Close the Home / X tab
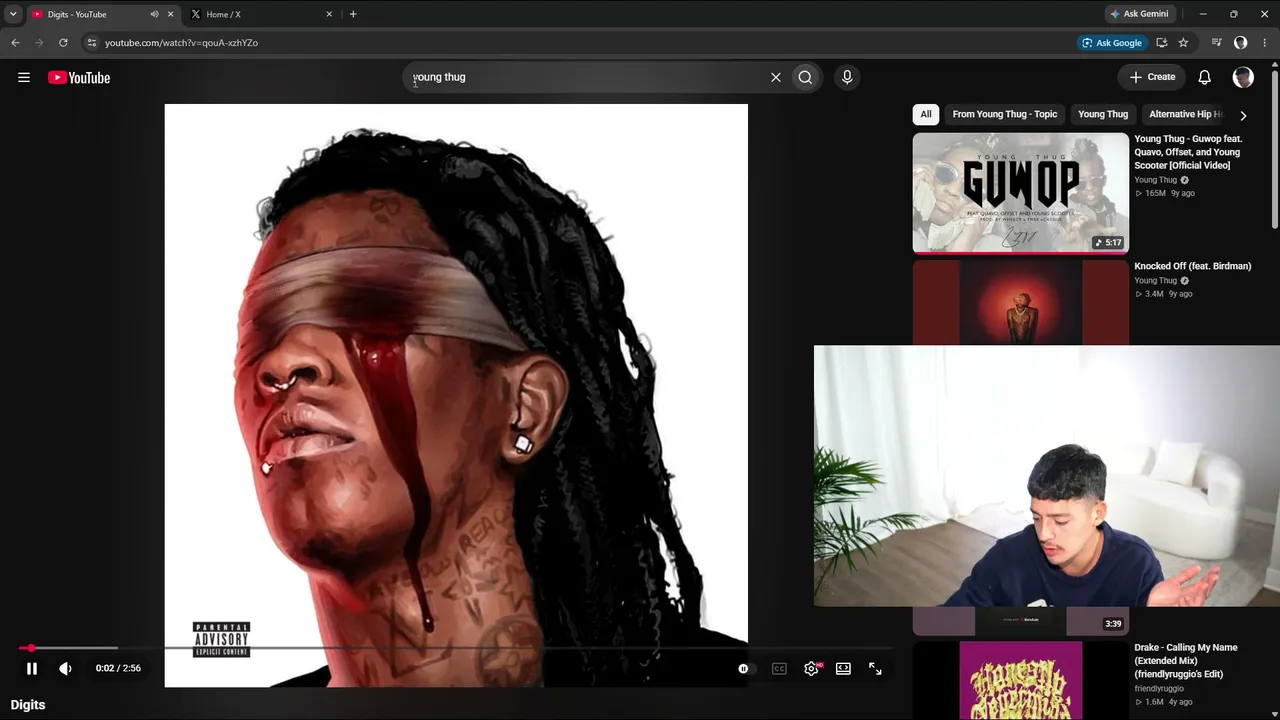Screen dimensions: 1280x720 pos(329,14)
